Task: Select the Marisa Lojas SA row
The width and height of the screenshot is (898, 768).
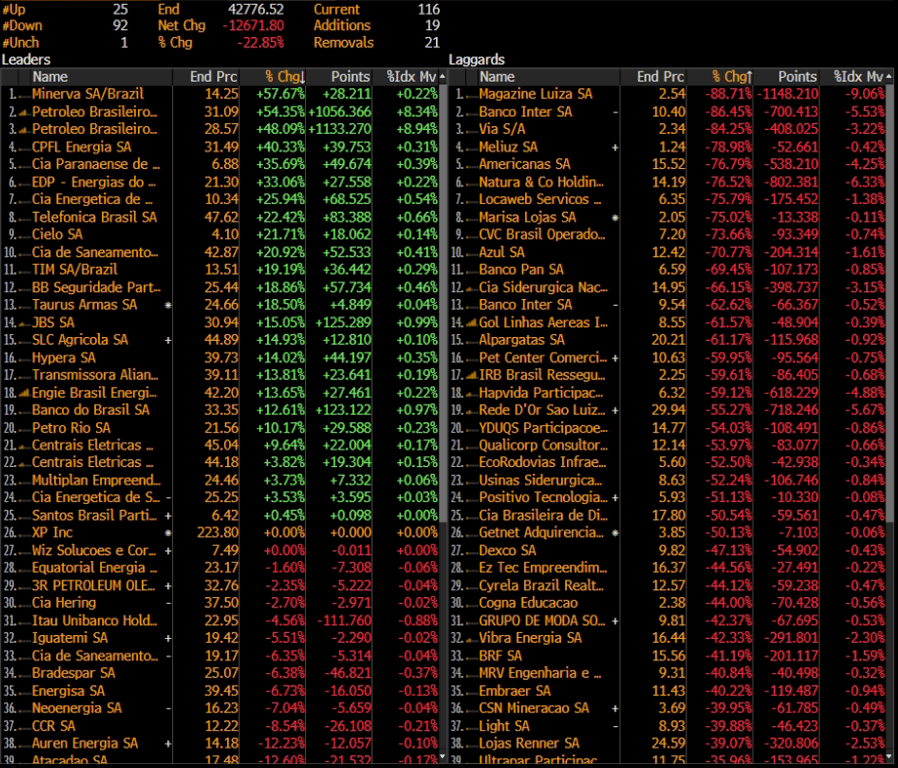Action: coord(667,217)
